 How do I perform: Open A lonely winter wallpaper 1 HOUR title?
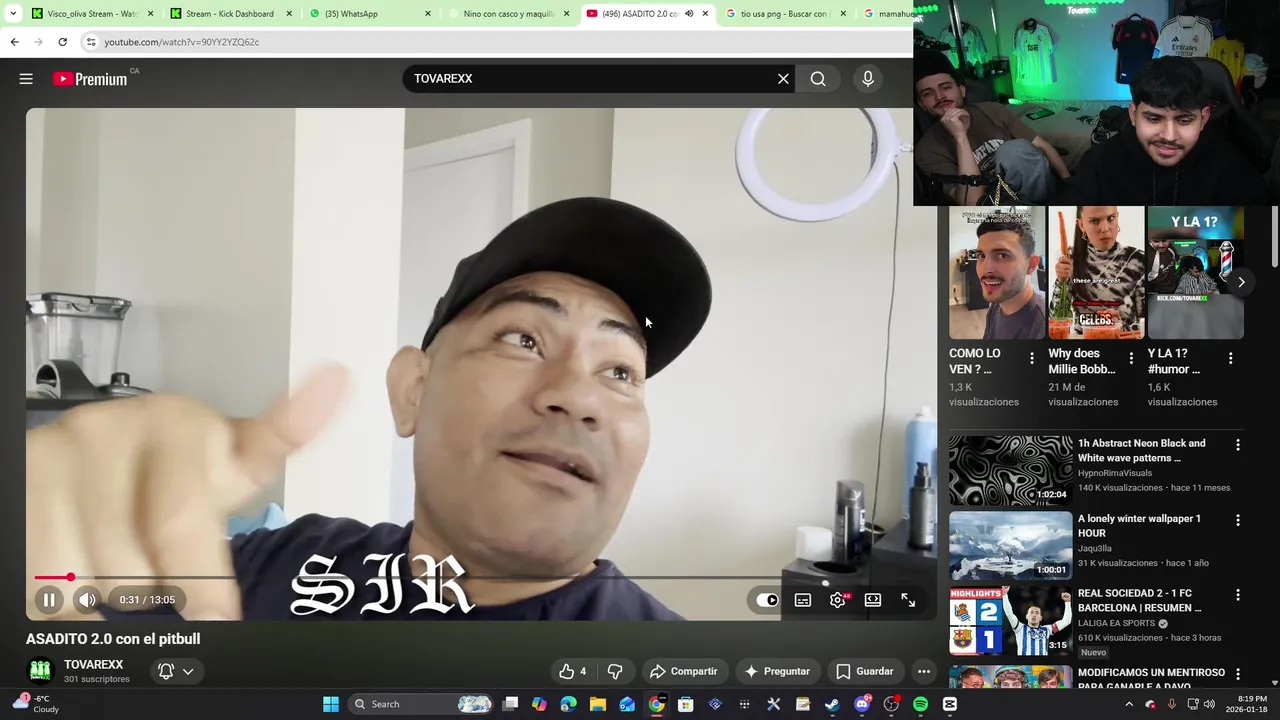pos(1139,526)
